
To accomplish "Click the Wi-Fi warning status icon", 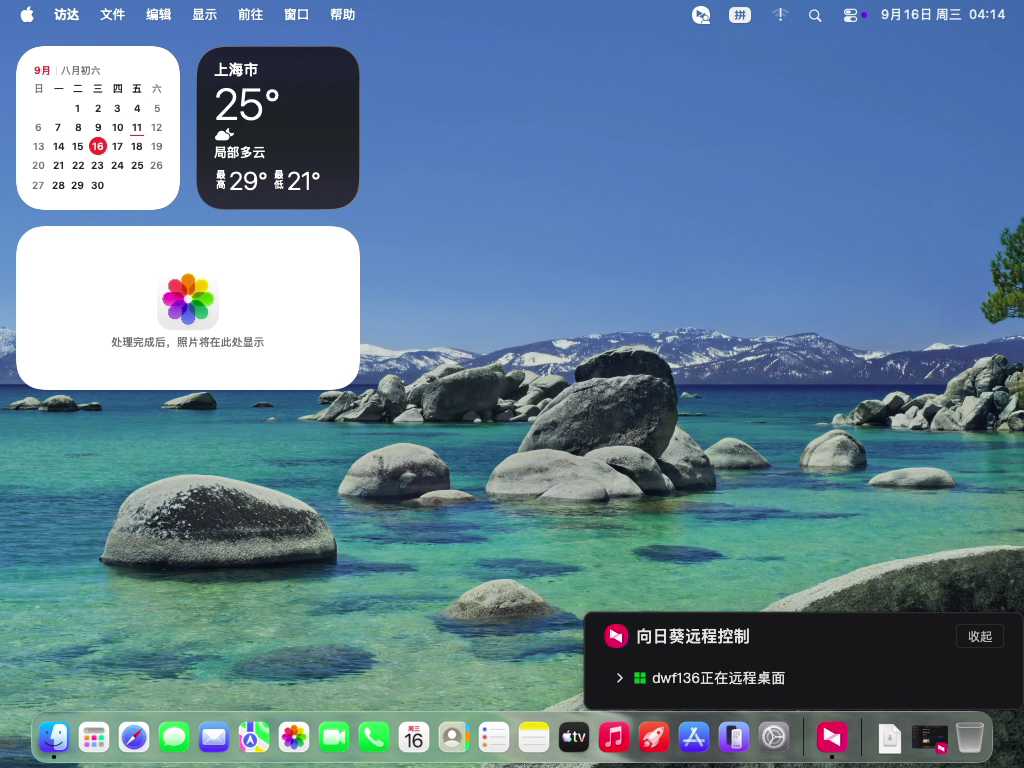I will click(780, 15).
